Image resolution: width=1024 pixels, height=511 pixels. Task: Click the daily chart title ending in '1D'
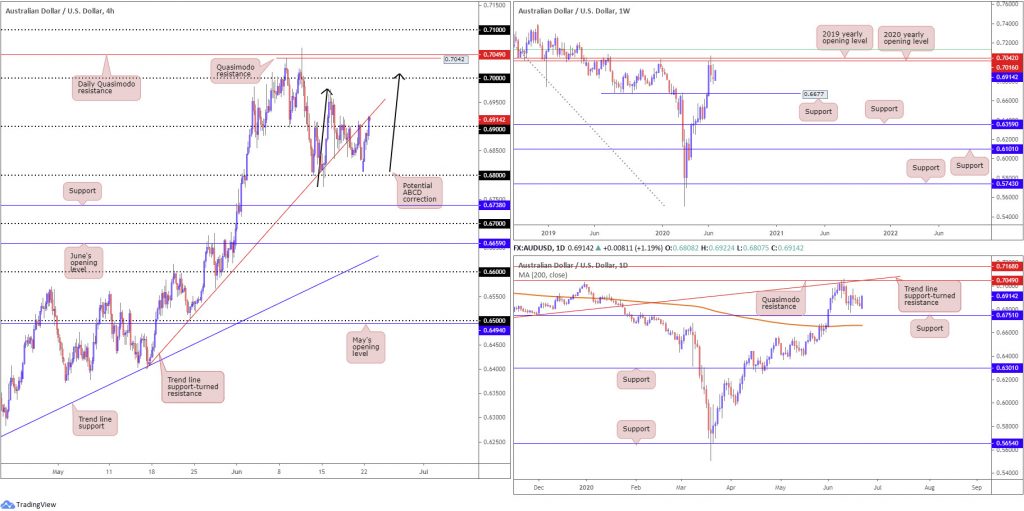point(575,263)
